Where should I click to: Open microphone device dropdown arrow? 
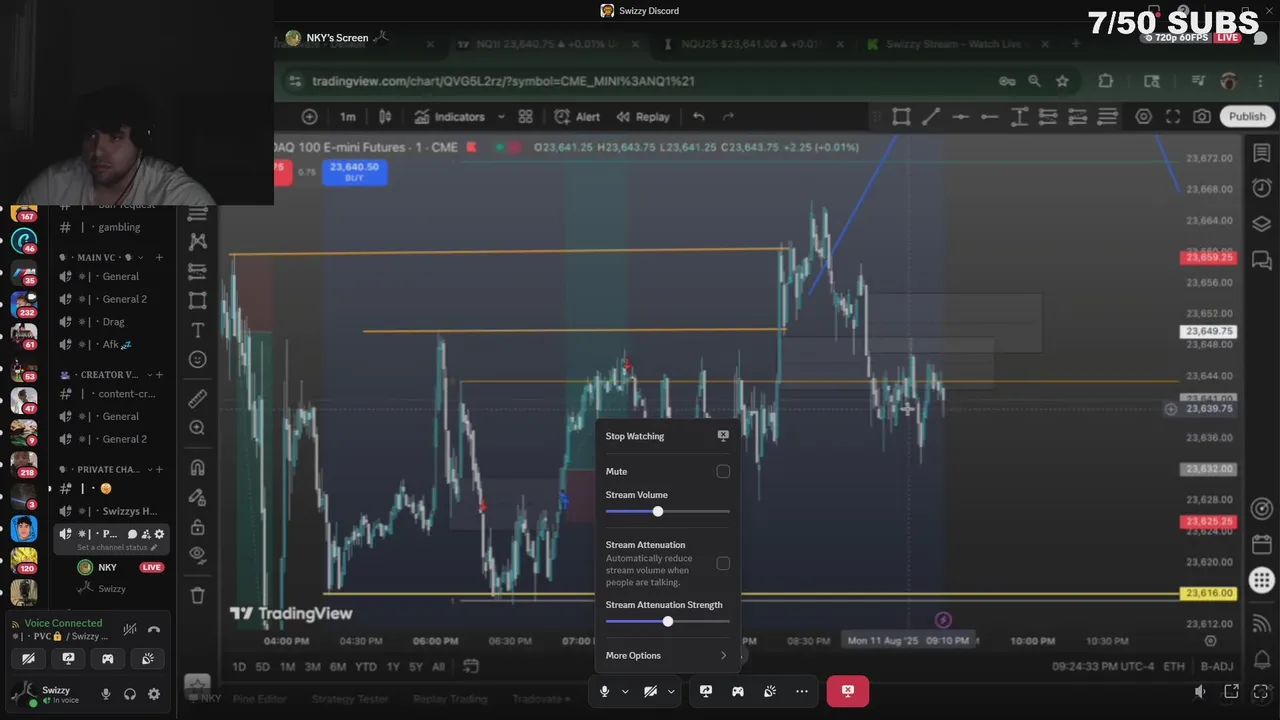tap(626, 691)
